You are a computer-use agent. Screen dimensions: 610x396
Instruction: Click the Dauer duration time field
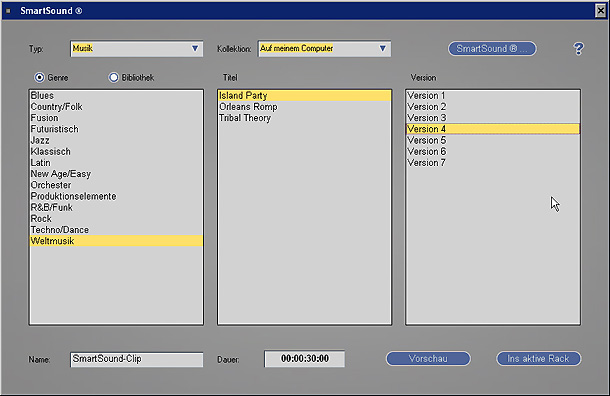[x=305, y=359]
